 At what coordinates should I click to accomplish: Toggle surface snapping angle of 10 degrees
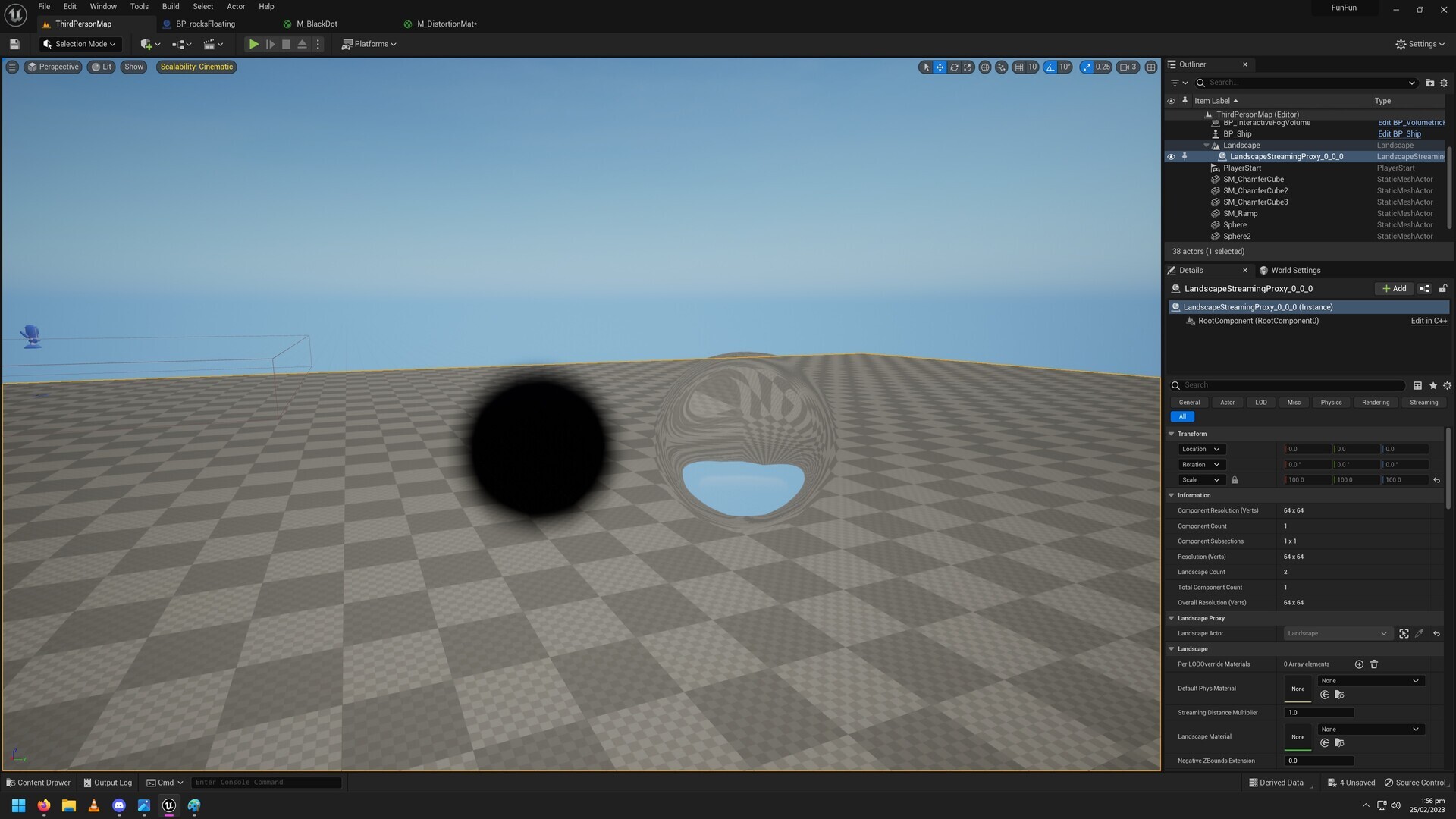click(1050, 67)
